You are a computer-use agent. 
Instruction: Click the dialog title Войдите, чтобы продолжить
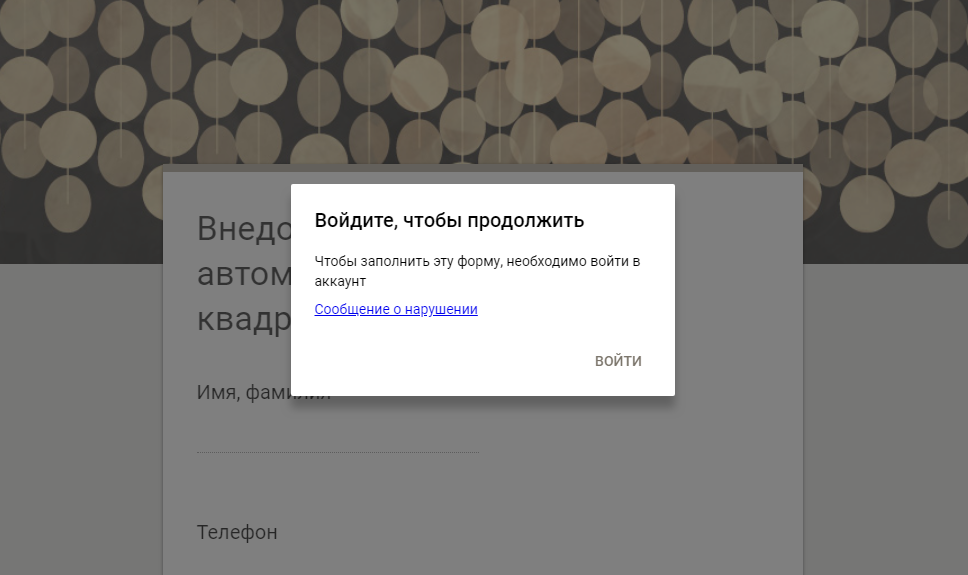449,220
